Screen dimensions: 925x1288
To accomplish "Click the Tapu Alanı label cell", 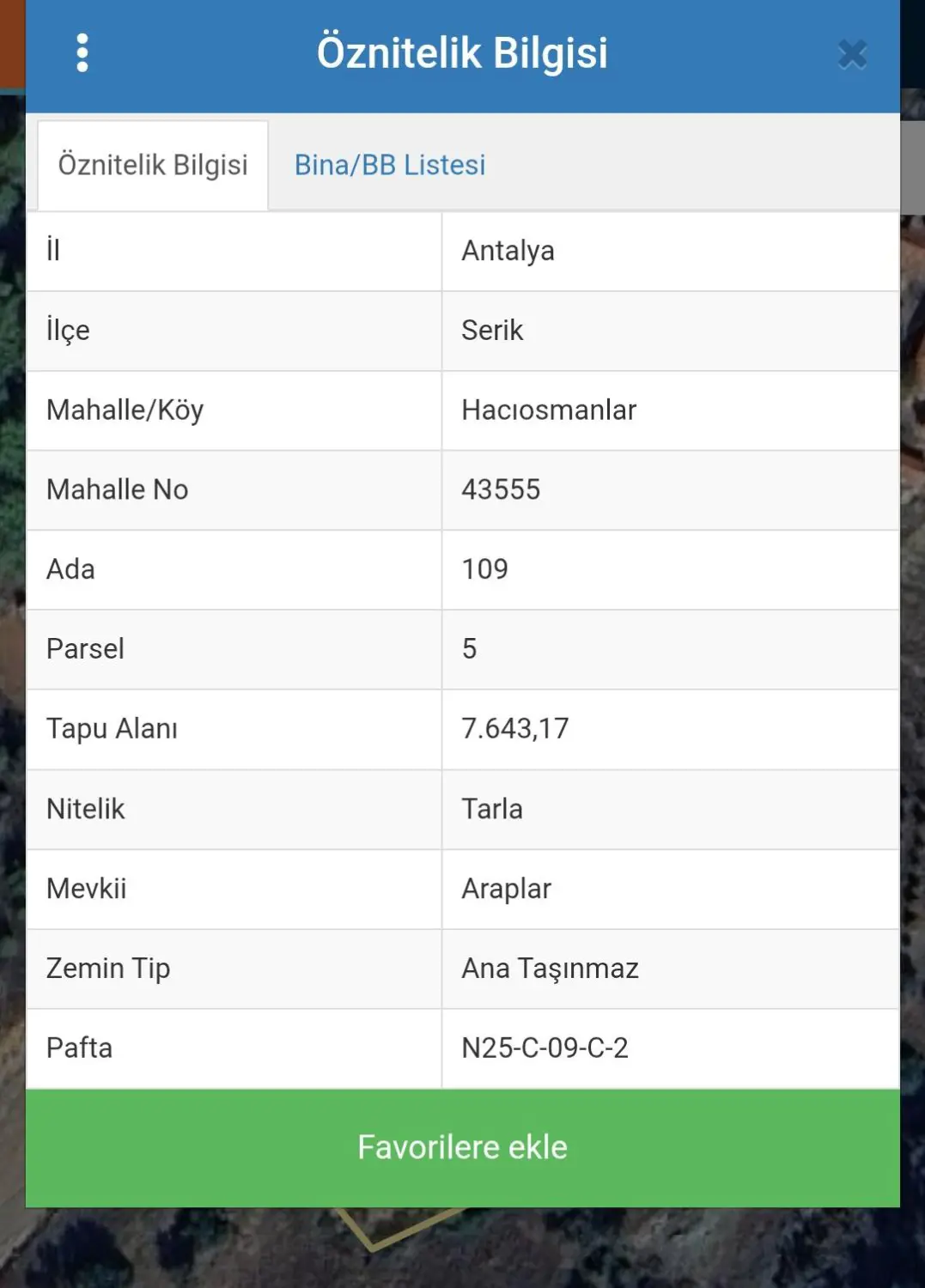I will [234, 729].
